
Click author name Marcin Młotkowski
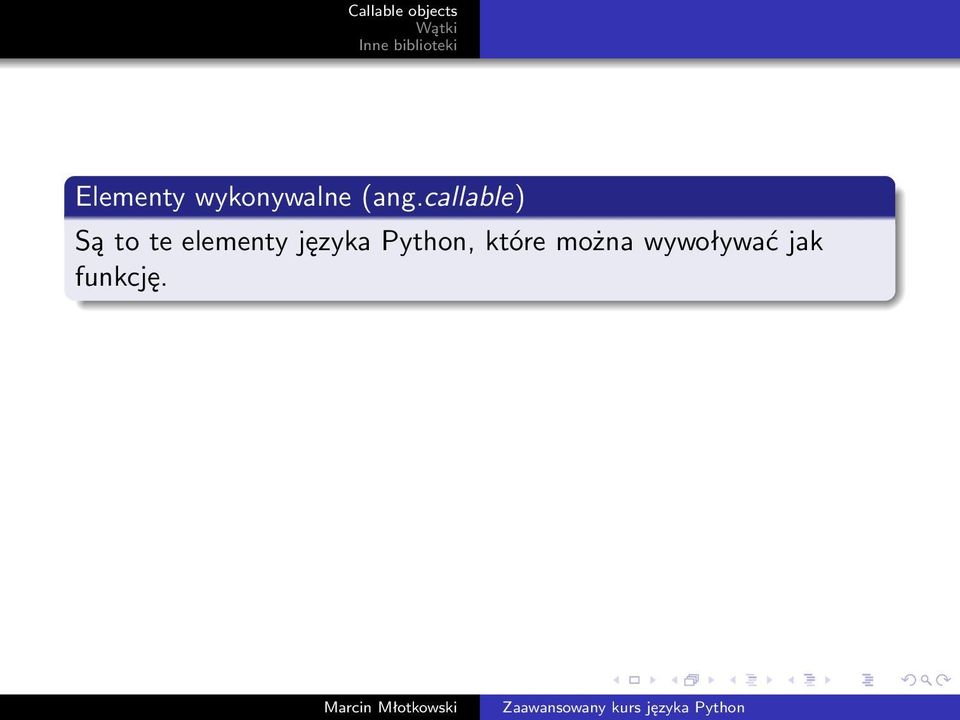pyautogui.click(x=390, y=707)
